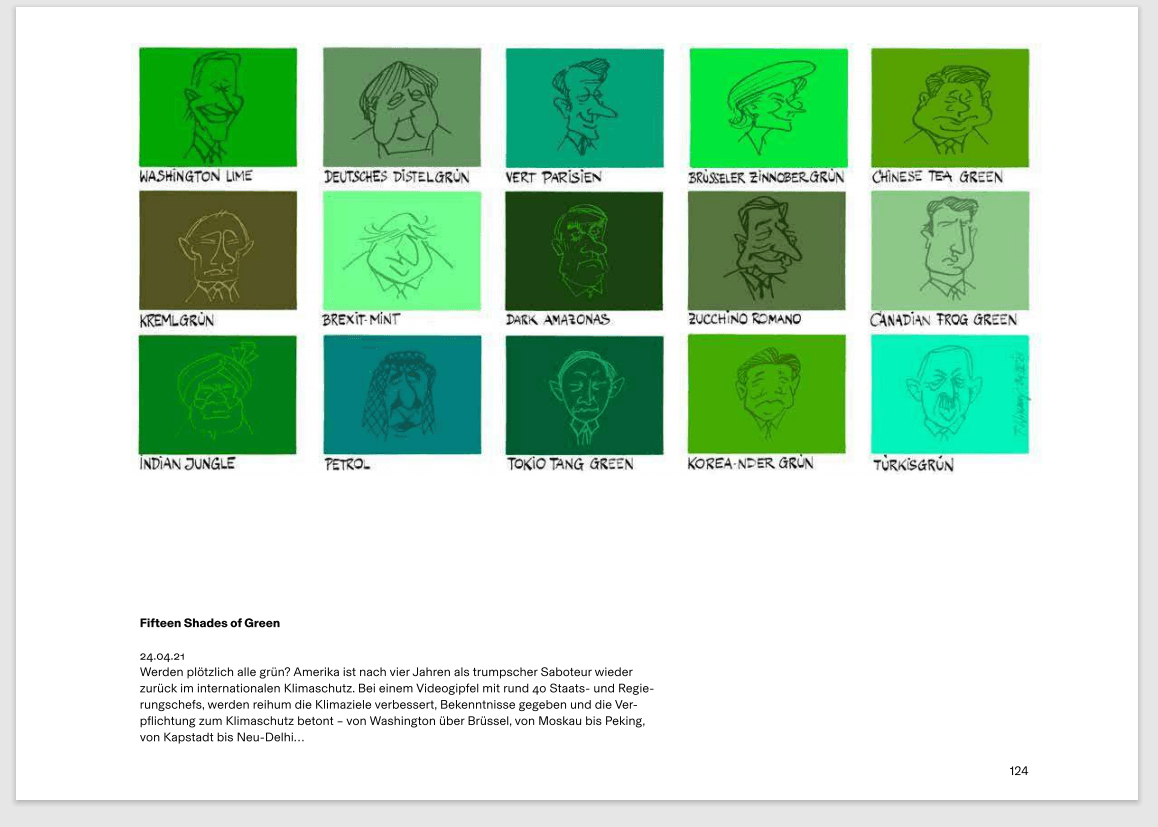This screenshot has height=827, width=1158.
Task: Select the Deutsches Distelgrün portrait tile
Action: [401, 107]
